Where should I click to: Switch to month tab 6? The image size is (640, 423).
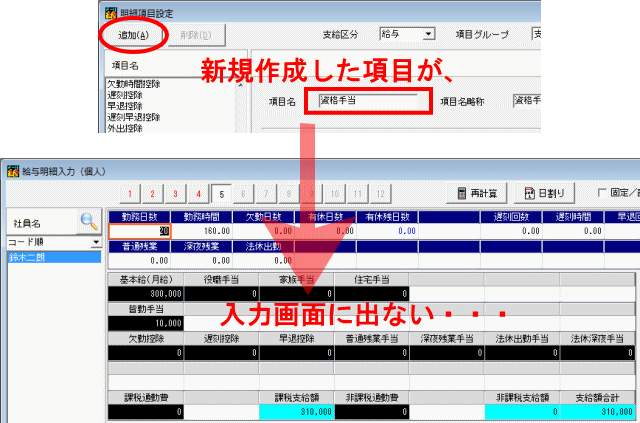[x=243, y=194]
